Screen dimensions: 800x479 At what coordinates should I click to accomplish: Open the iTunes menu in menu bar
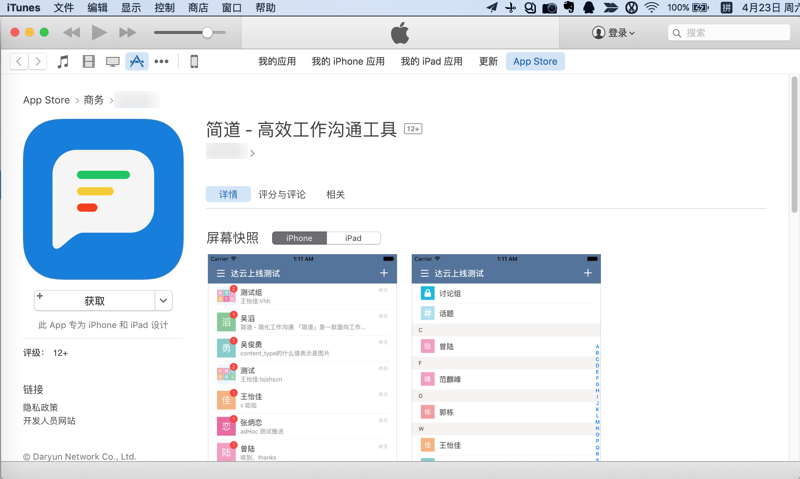(23, 8)
